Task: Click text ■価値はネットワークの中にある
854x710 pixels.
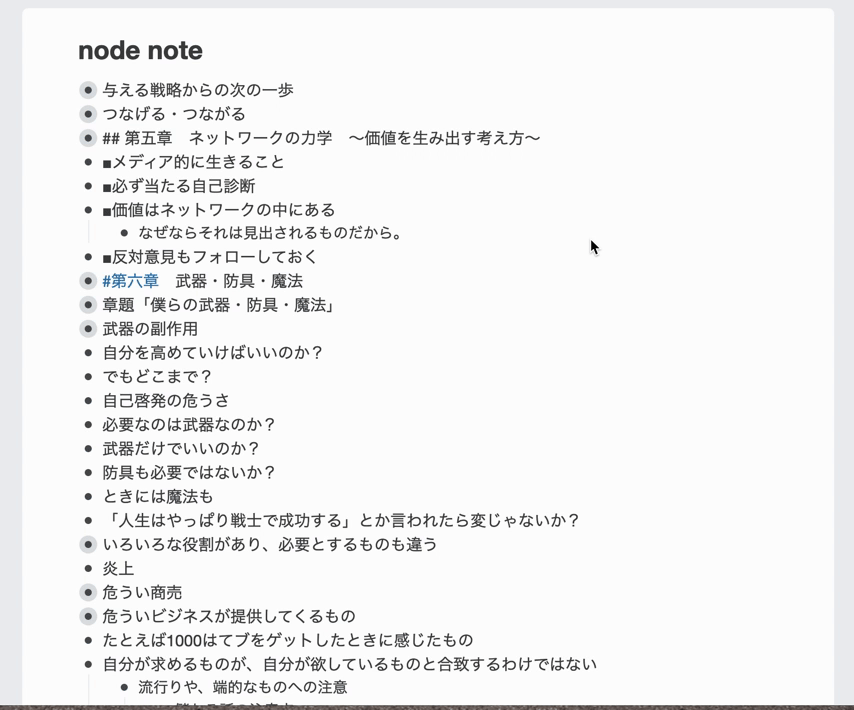Action: click(x=219, y=210)
